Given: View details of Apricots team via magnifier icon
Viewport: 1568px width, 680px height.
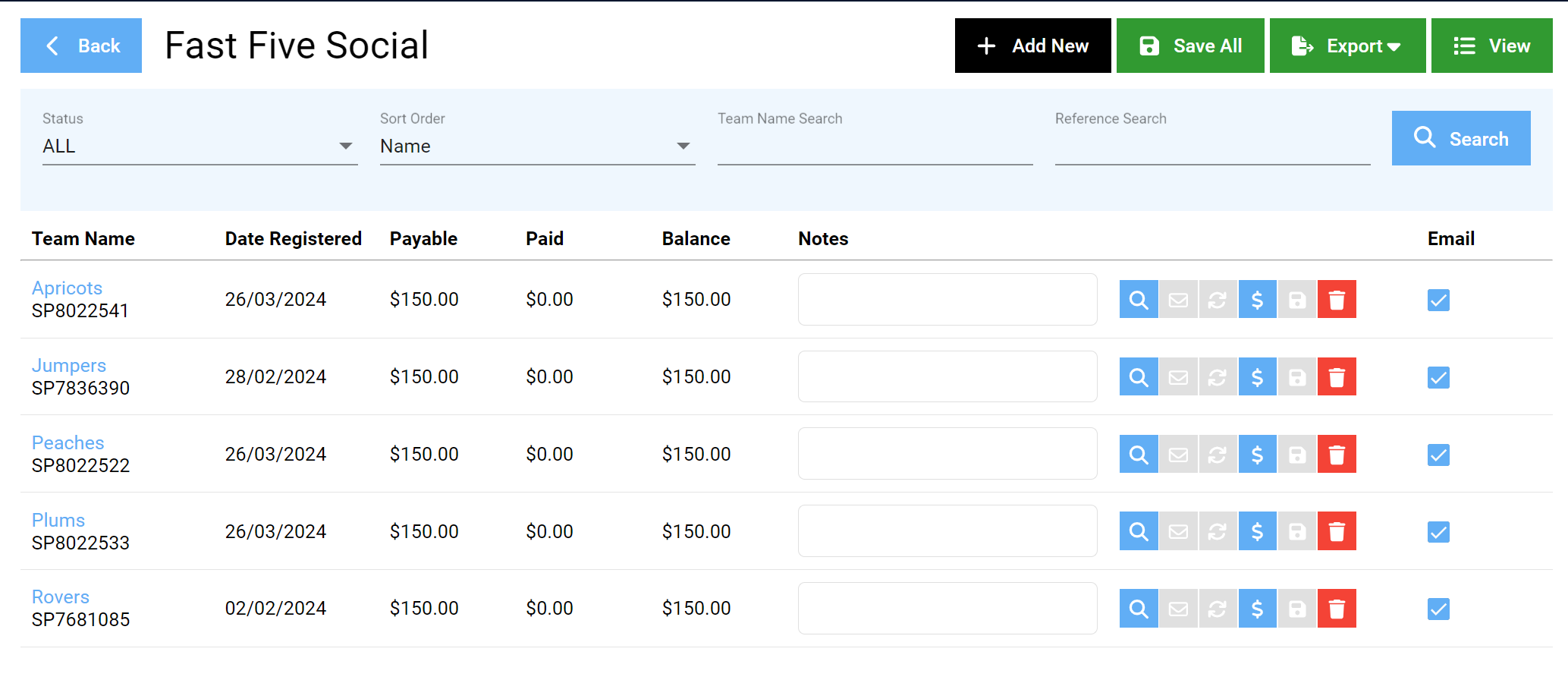Looking at the screenshot, I should (1139, 300).
